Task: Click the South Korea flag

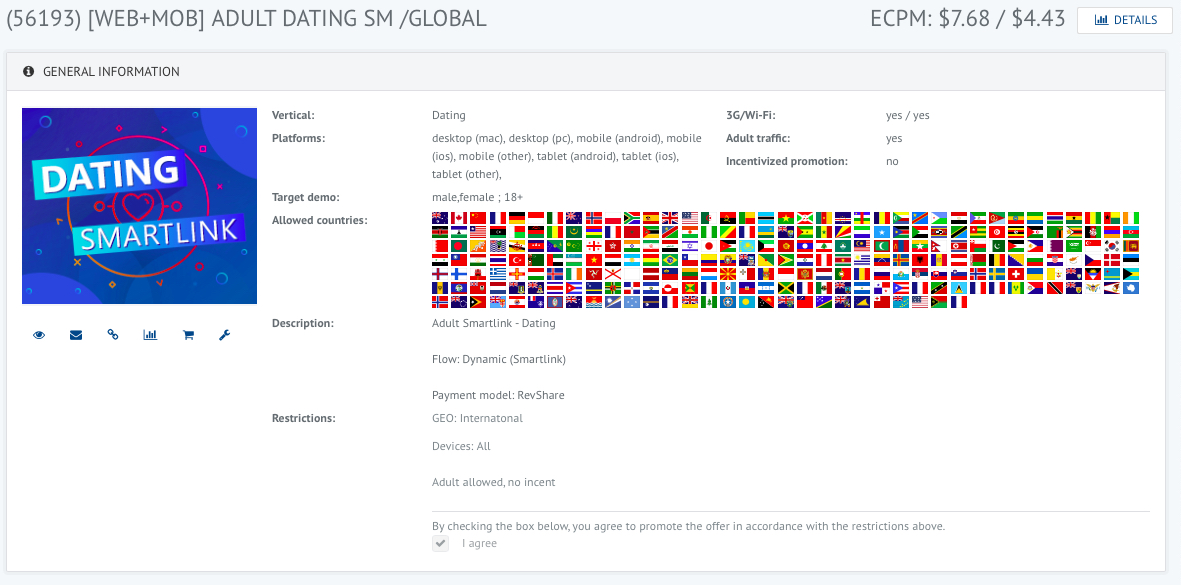Action: 1111,246
